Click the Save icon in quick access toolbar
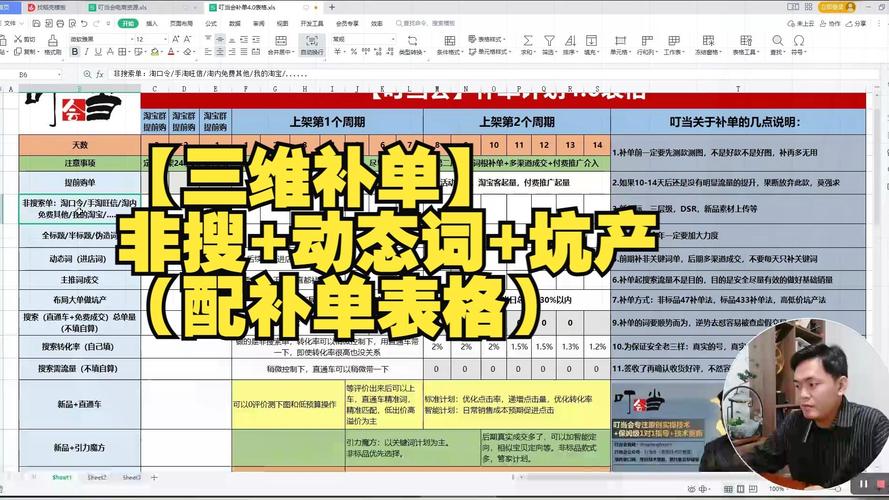The width and height of the screenshot is (889, 500). click(x=36, y=24)
